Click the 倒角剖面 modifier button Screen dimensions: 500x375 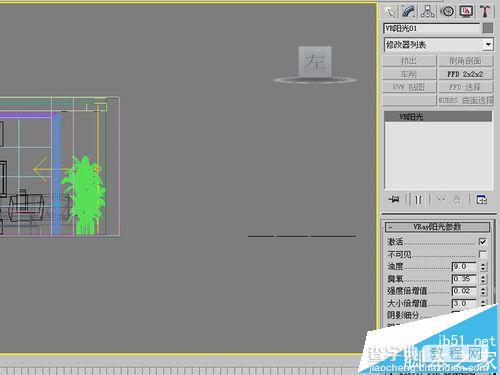465,61
